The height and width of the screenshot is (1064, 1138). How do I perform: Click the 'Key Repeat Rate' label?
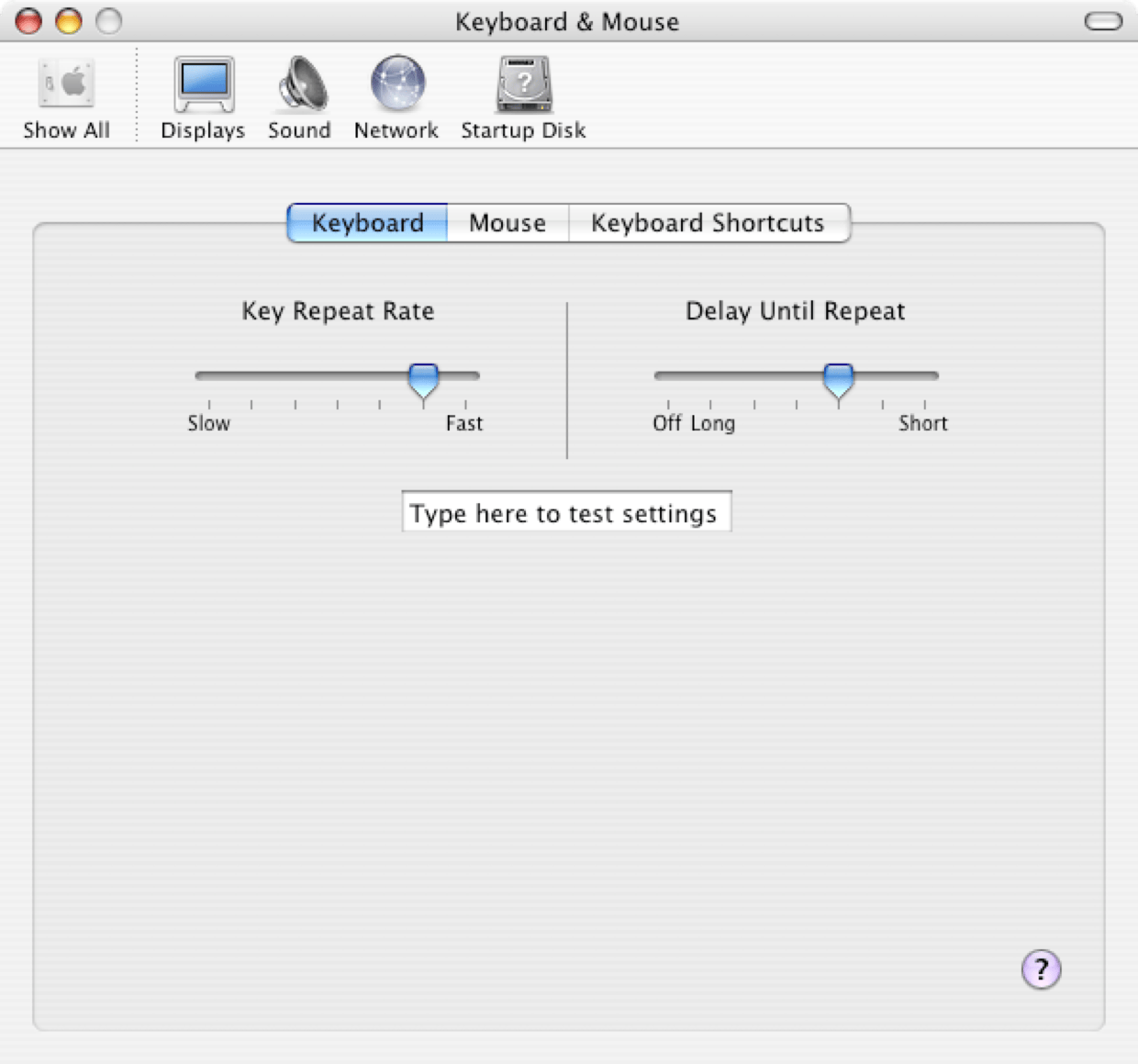click(x=338, y=311)
